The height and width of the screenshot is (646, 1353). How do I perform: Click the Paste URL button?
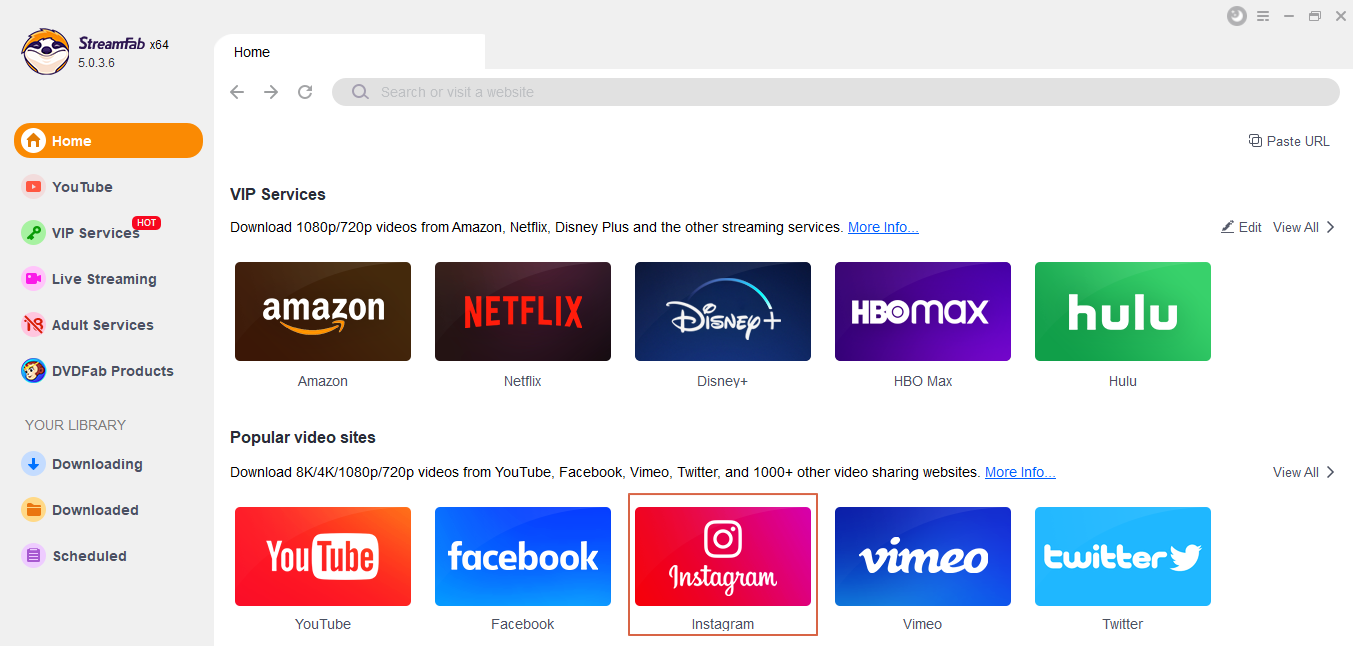1289,141
